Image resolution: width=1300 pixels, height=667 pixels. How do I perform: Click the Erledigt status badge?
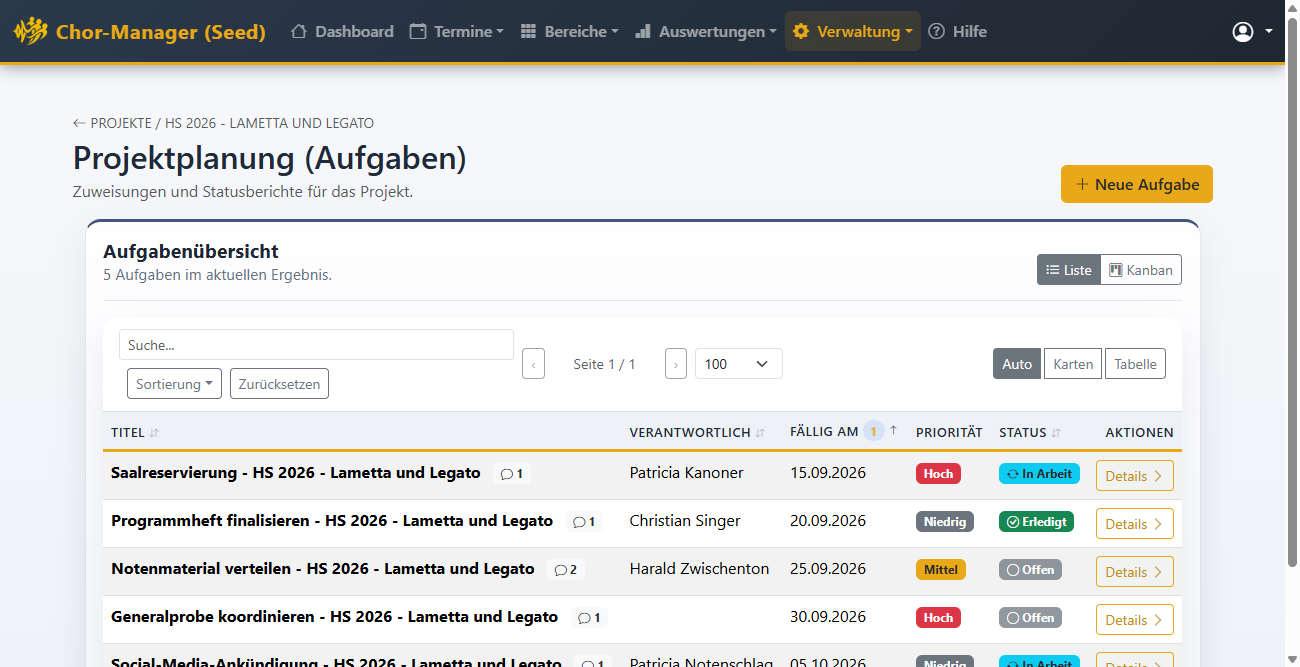(x=1036, y=522)
